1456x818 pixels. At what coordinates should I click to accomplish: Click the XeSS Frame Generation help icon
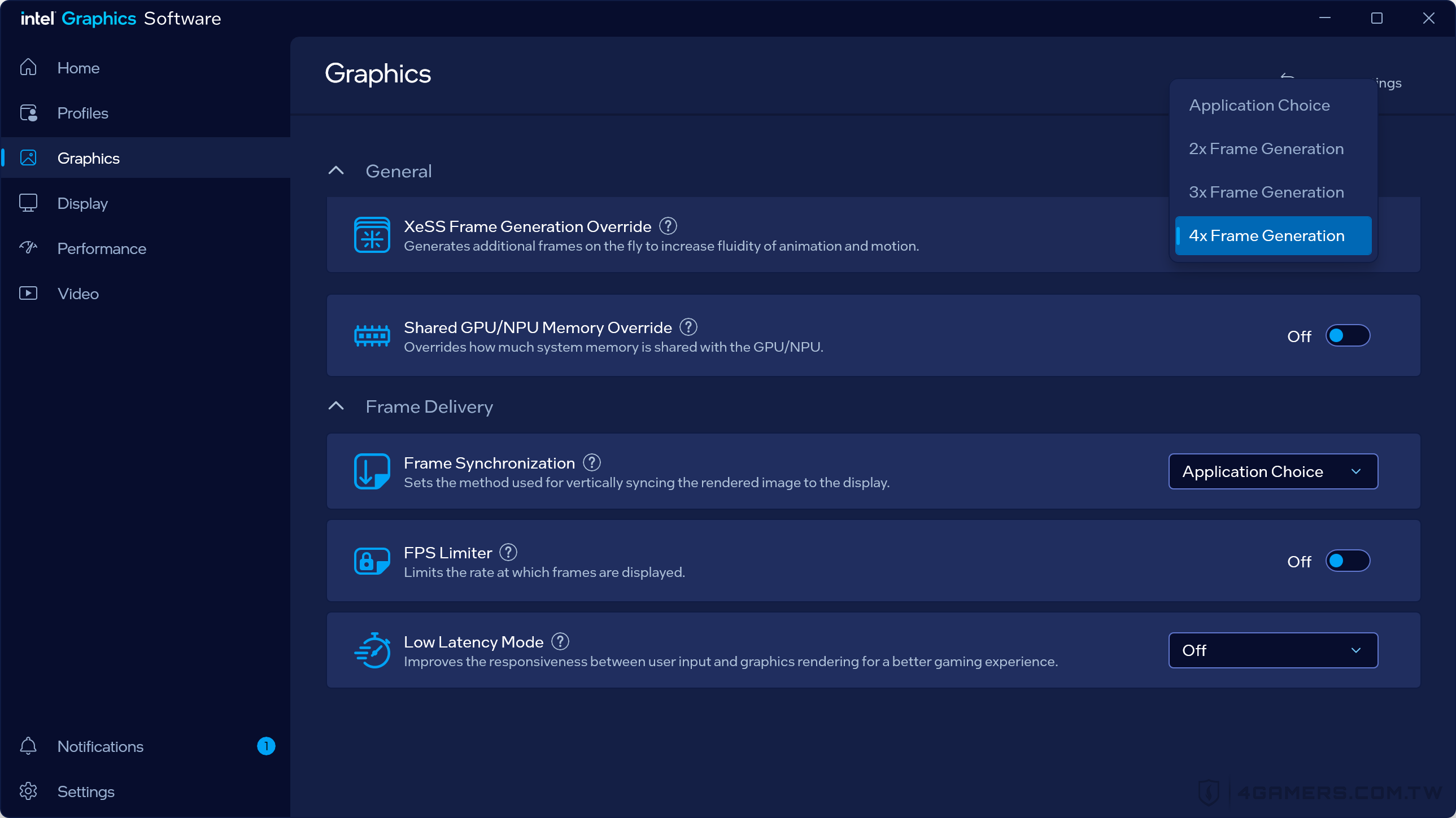click(x=668, y=226)
